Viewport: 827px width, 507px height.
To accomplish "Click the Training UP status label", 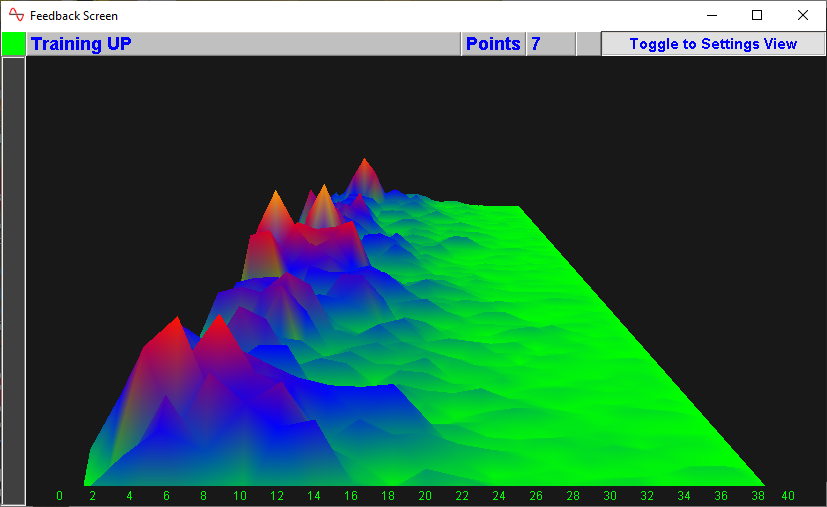I will (81, 44).
